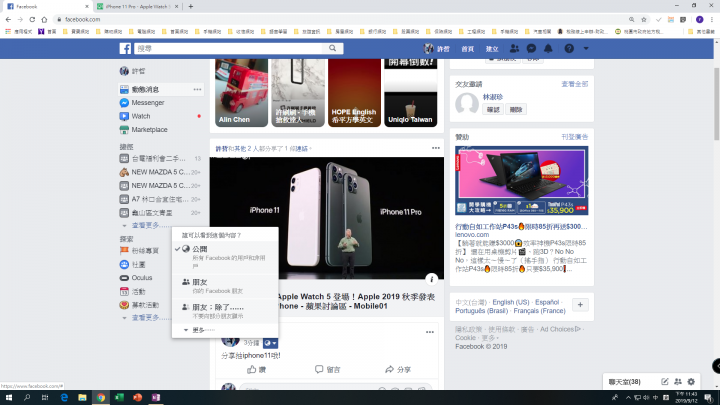This screenshot has height=405, width=720.
Task: Open Ad Choices footer link
Action: coord(560,329)
